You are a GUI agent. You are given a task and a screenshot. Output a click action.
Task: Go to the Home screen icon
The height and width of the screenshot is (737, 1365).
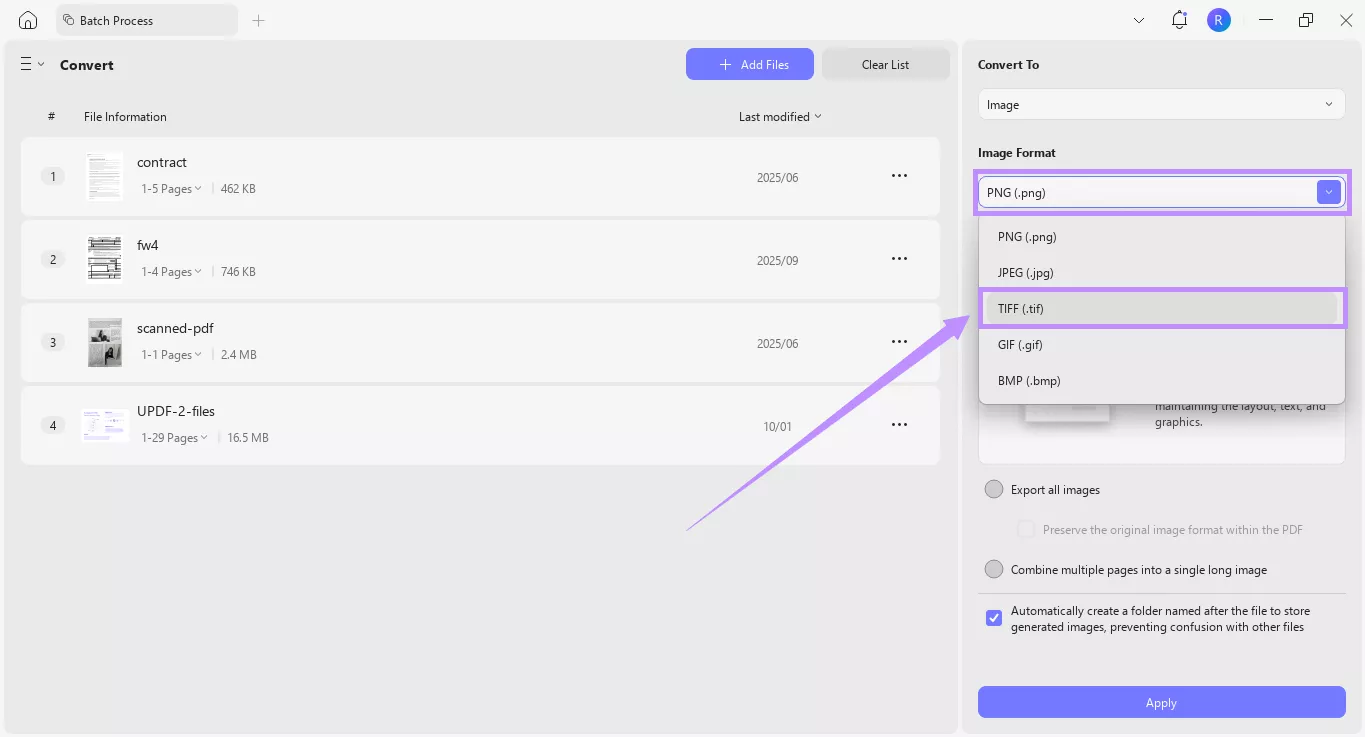[28, 20]
